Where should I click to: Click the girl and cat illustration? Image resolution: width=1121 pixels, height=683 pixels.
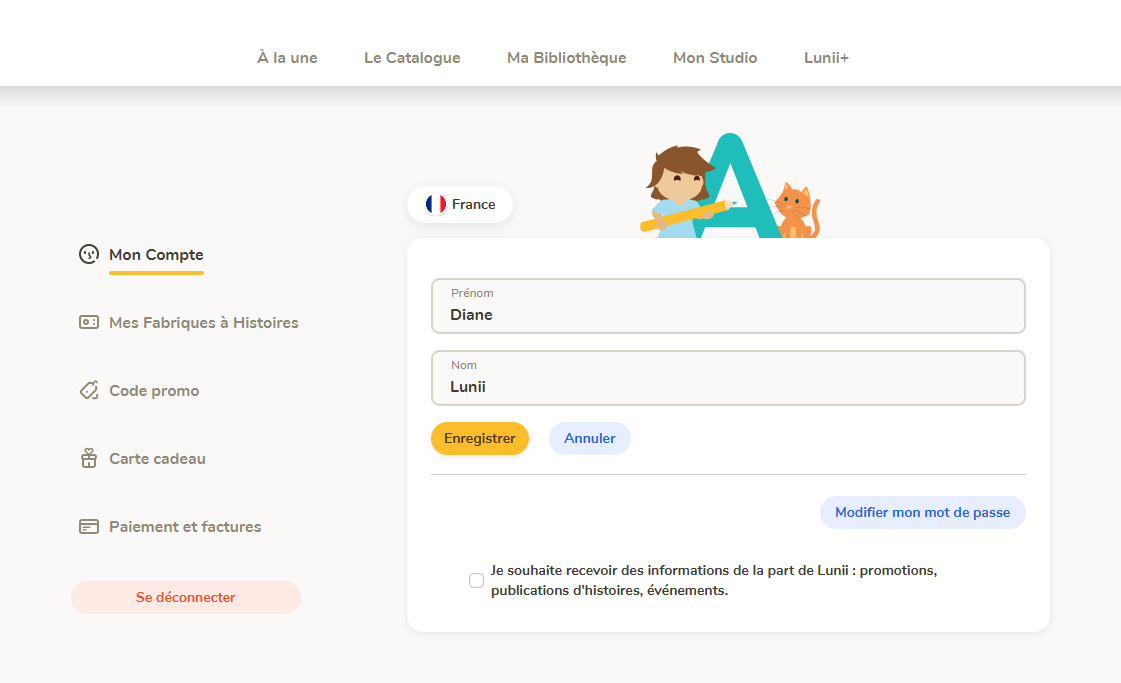pyautogui.click(x=730, y=186)
